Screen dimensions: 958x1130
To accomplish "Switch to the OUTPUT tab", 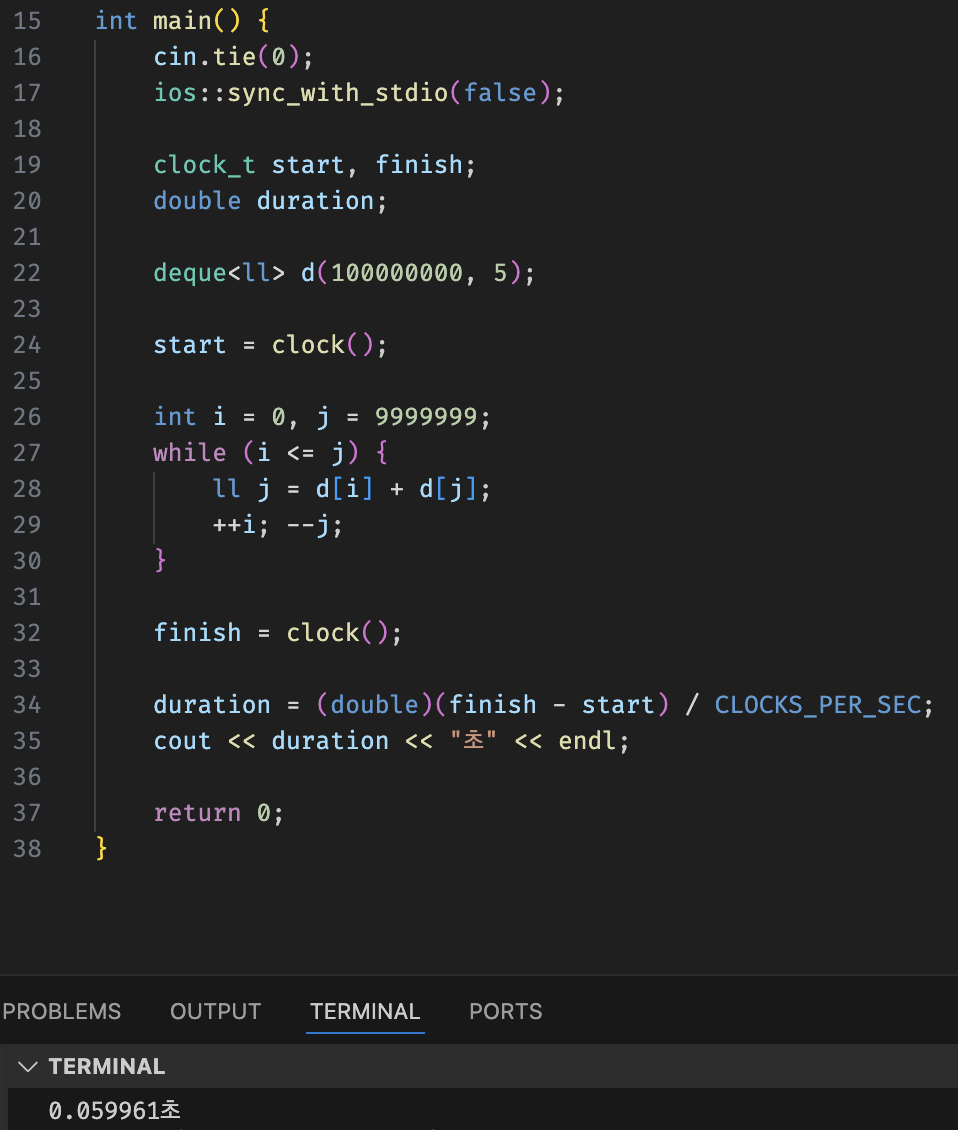I will point(216,1011).
